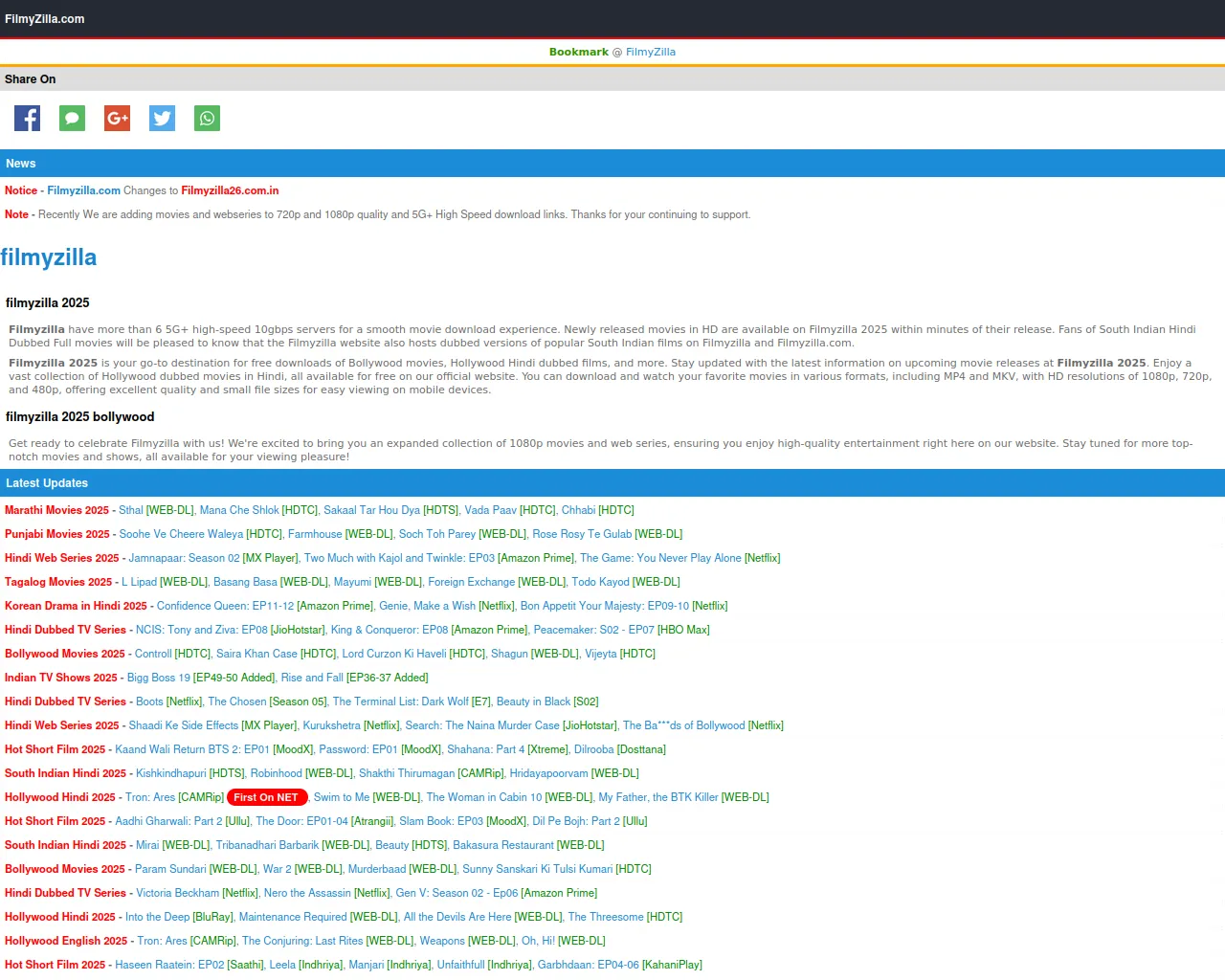
Task: Select Lord Curzon Ki Haveli [HDTC]
Action: tap(413, 654)
